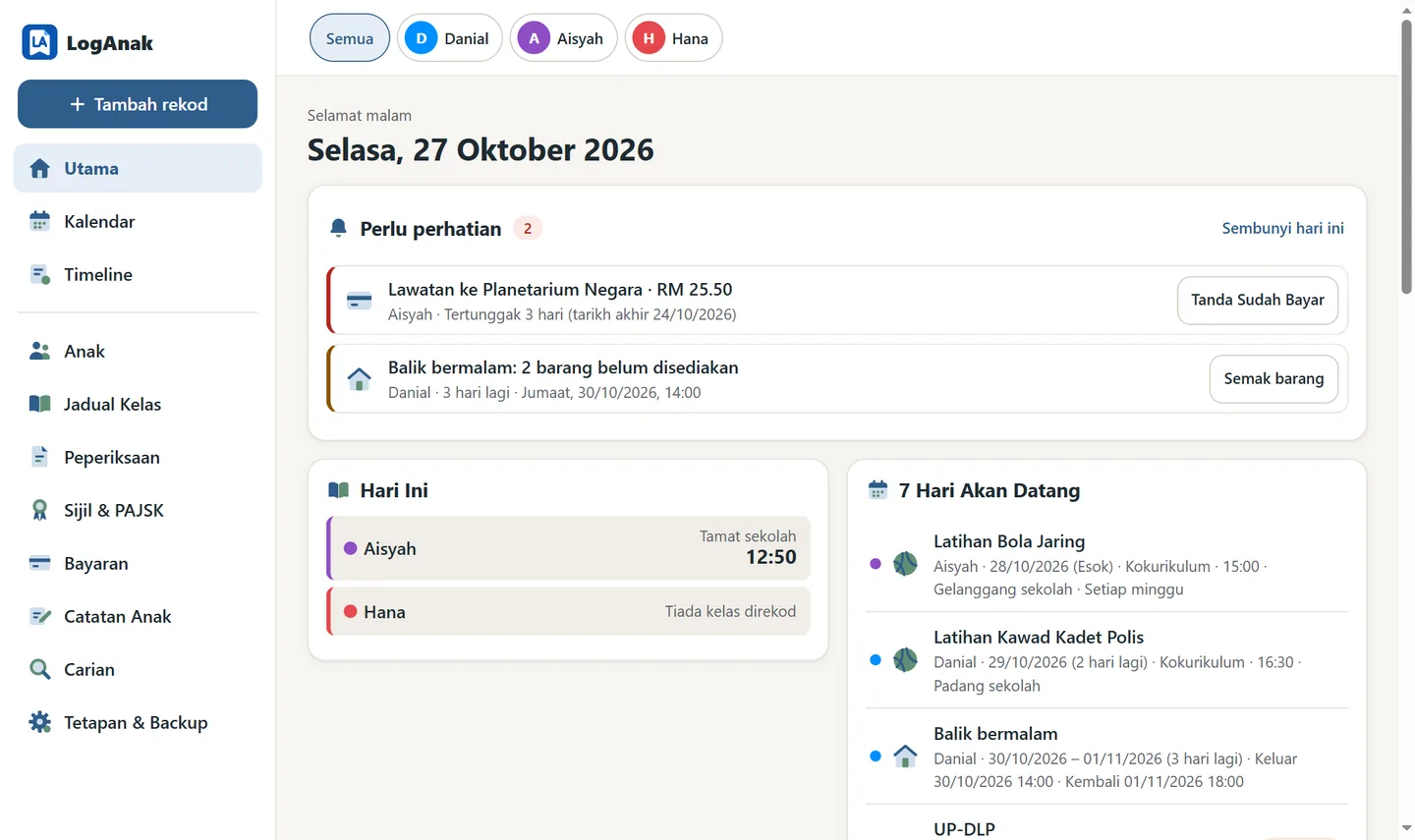Image resolution: width=1415 pixels, height=840 pixels.
Task: Click the Jadual Kelas book icon
Action: [39, 404]
